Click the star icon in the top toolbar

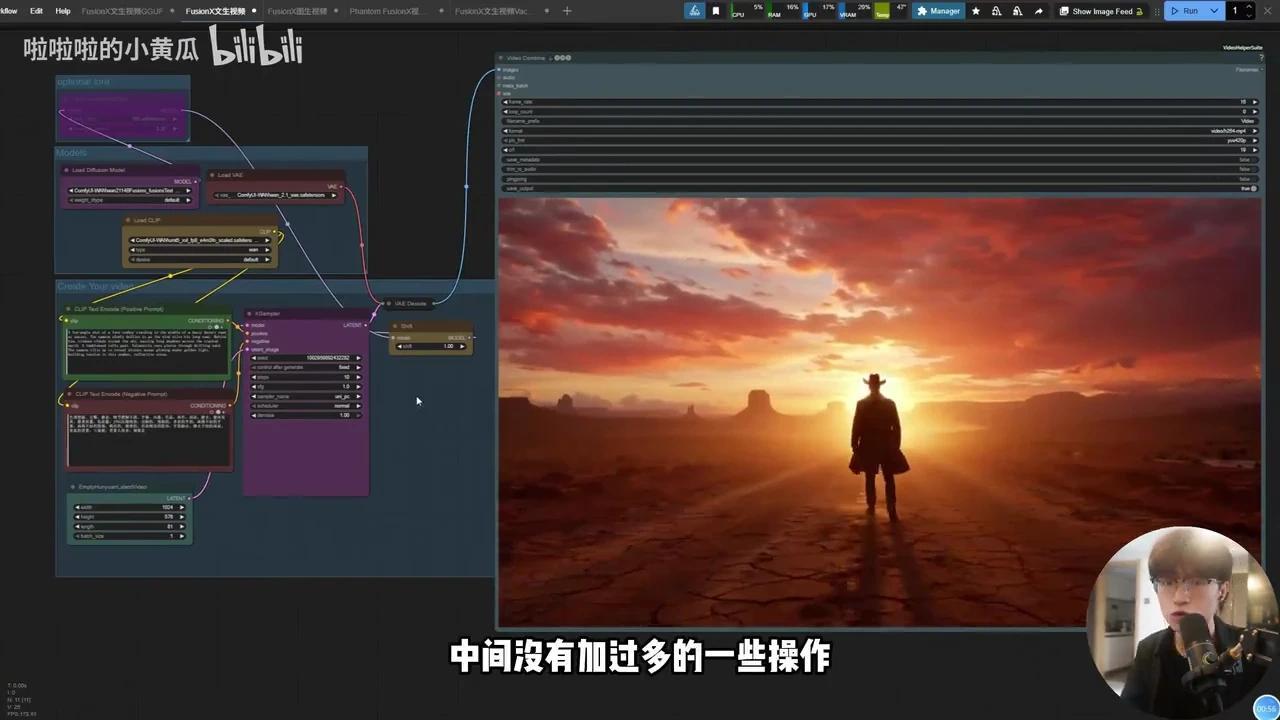(x=975, y=11)
